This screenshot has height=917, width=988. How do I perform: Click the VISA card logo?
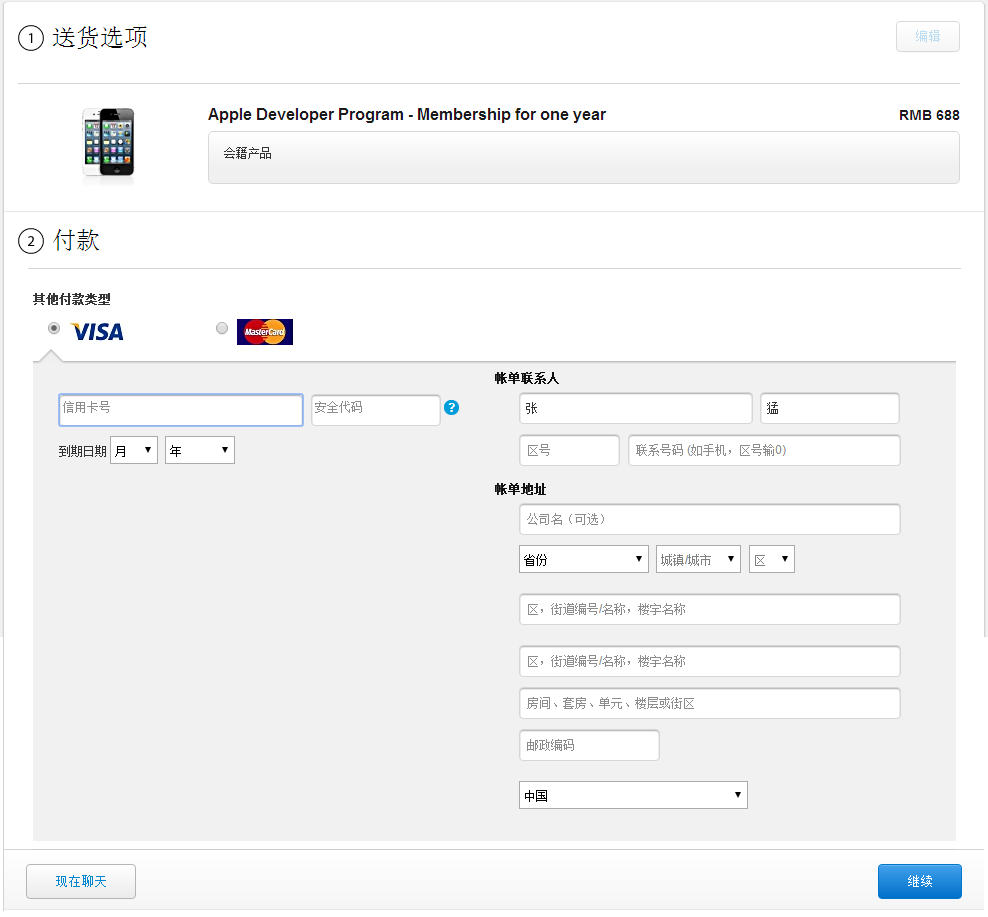(x=97, y=332)
